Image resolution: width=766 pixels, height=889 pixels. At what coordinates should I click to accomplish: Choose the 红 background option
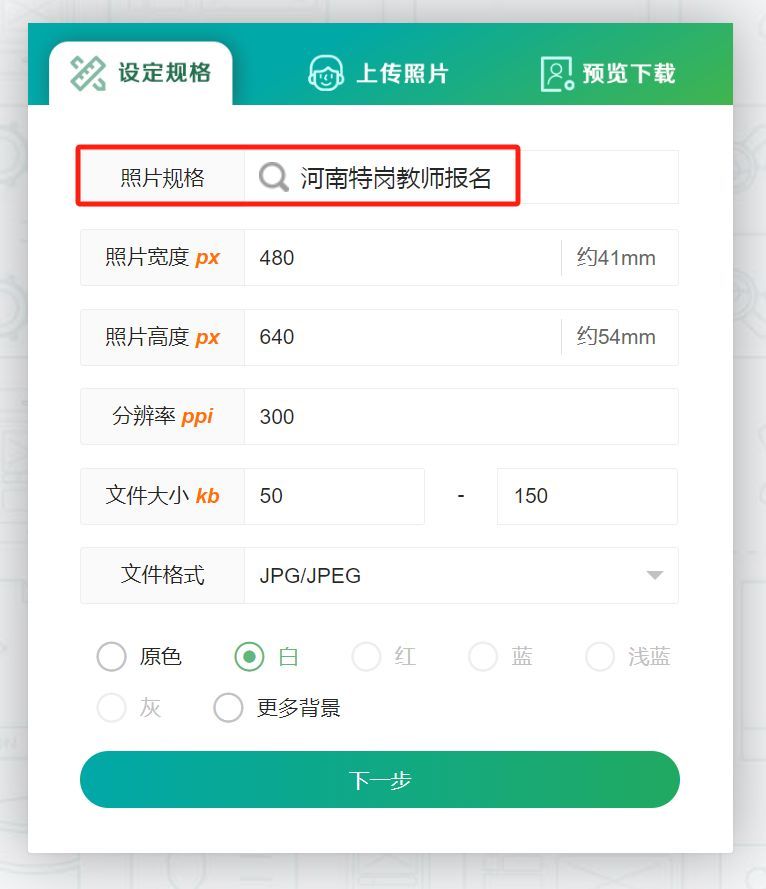tap(366, 657)
